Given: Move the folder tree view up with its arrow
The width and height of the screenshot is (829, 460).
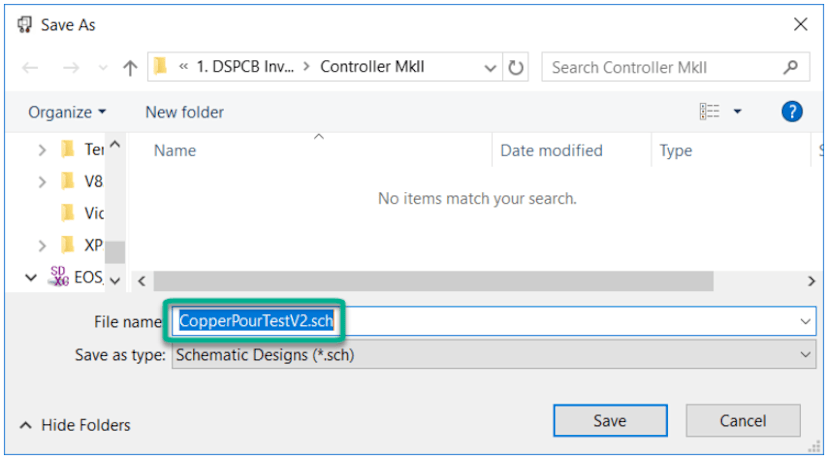Looking at the screenshot, I should (x=115, y=144).
